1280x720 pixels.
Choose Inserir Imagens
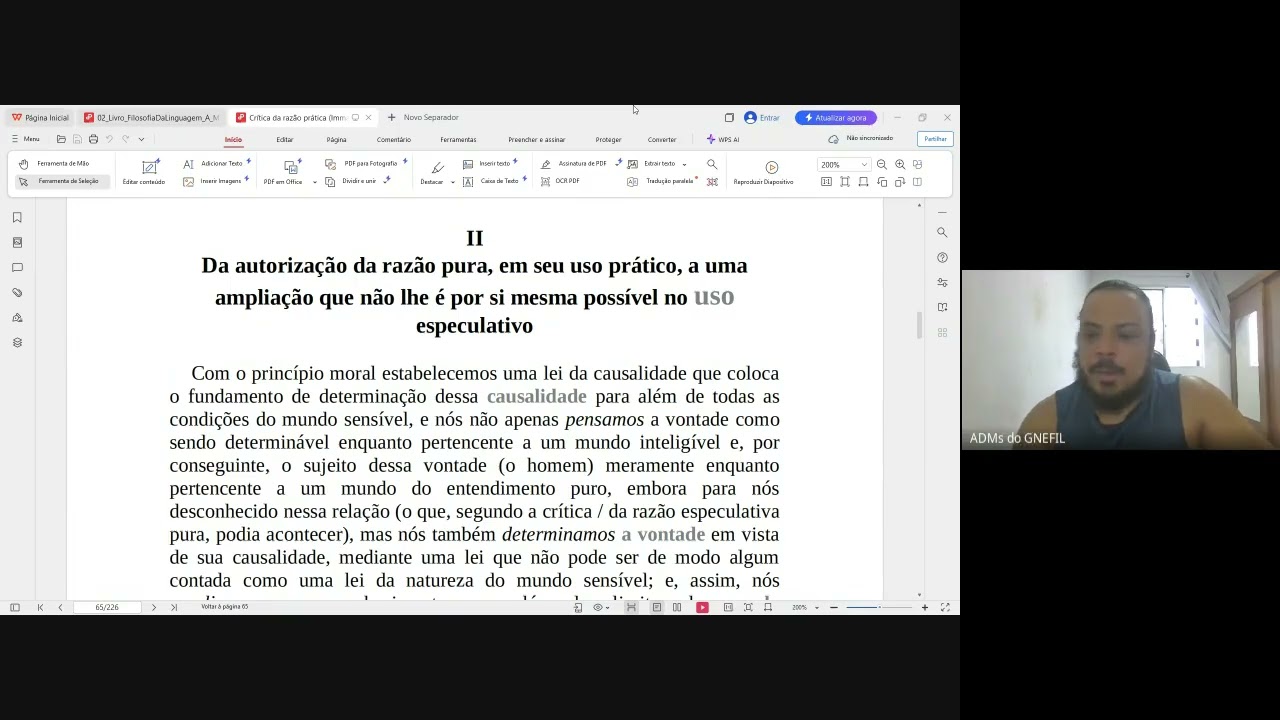(x=215, y=181)
